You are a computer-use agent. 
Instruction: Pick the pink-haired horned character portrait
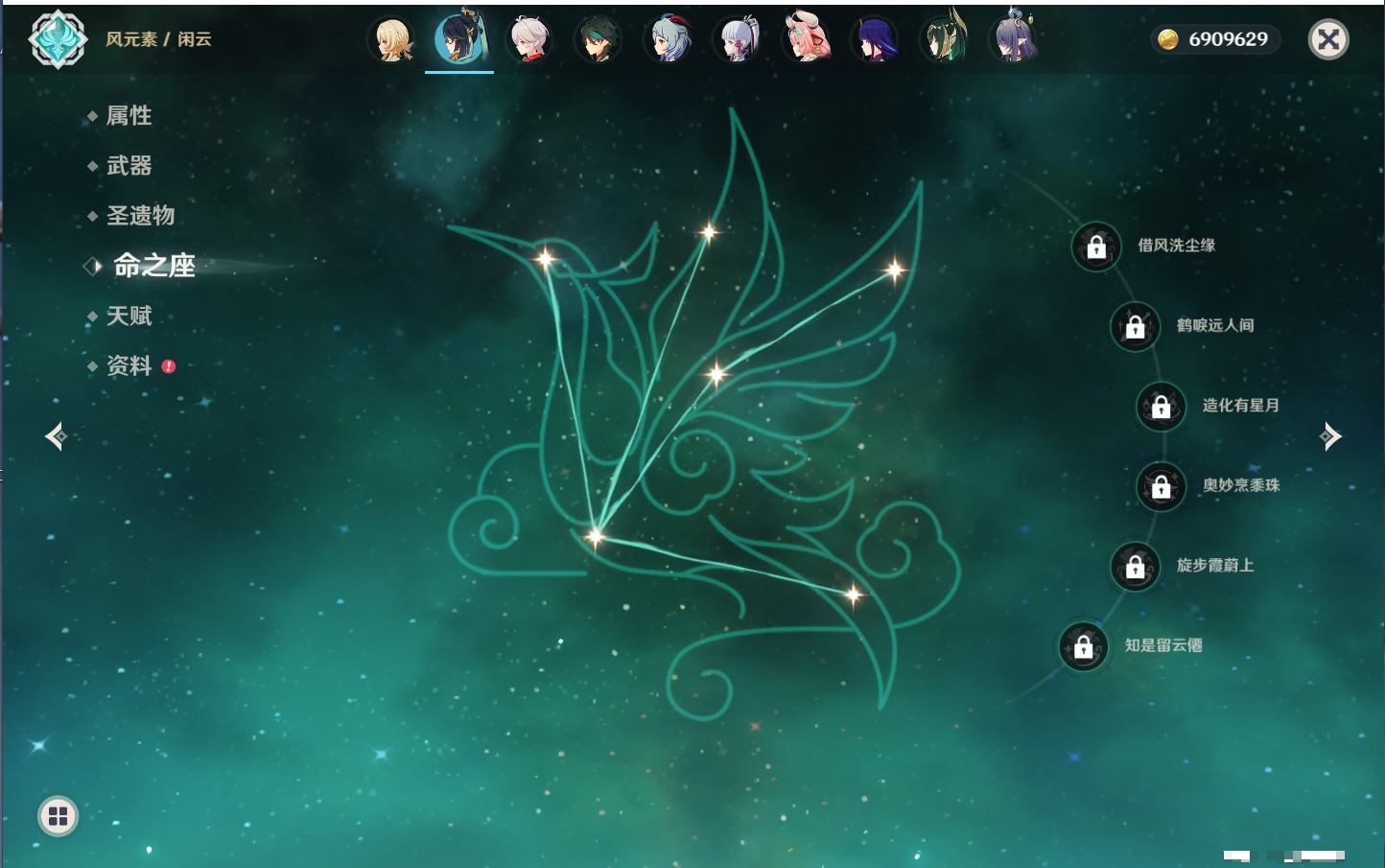pos(807,39)
